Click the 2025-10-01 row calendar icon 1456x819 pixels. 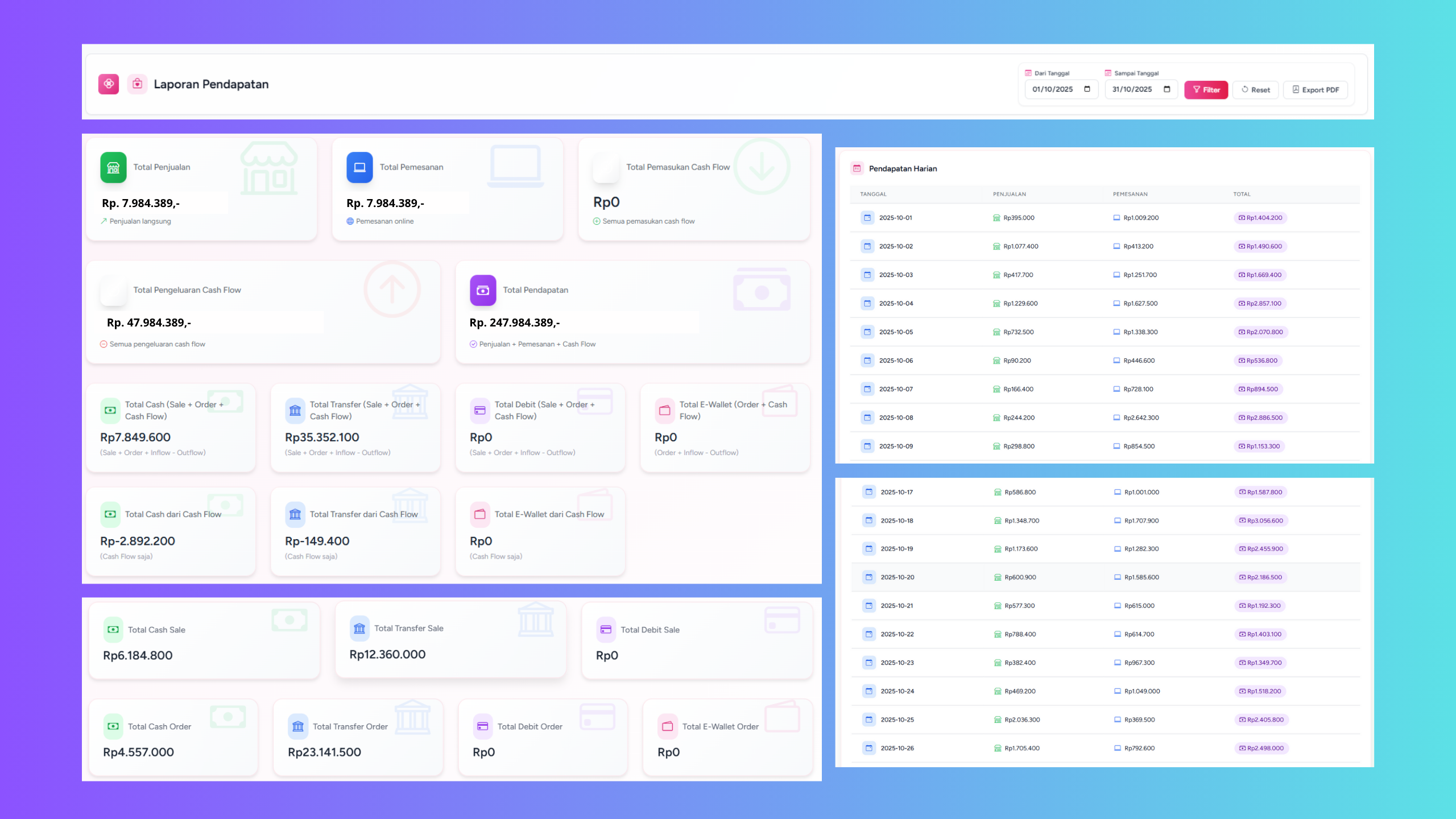click(867, 218)
